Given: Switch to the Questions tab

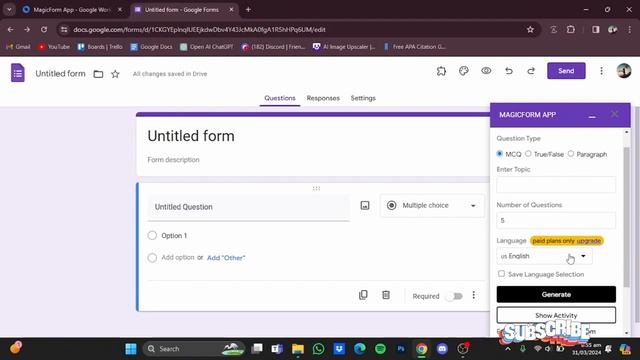Looking at the screenshot, I should 280,98.
